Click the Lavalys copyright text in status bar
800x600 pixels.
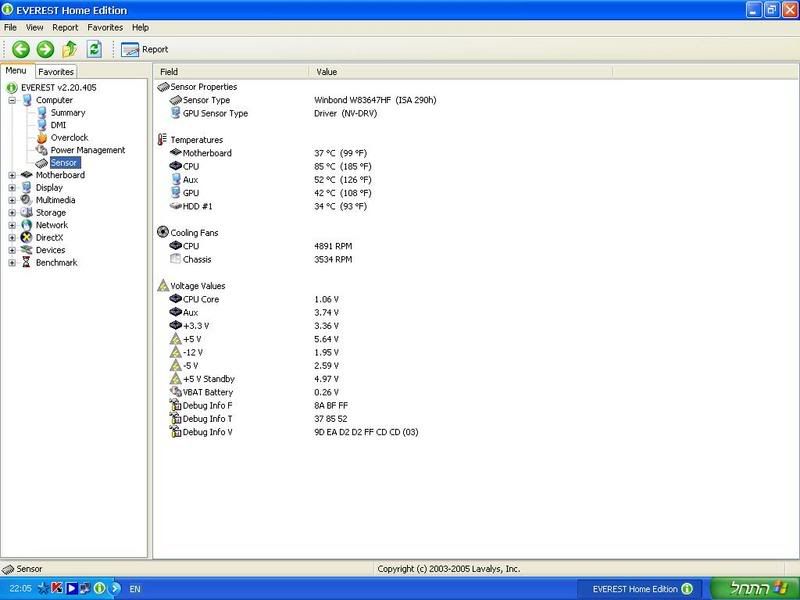click(x=449, y=568)
